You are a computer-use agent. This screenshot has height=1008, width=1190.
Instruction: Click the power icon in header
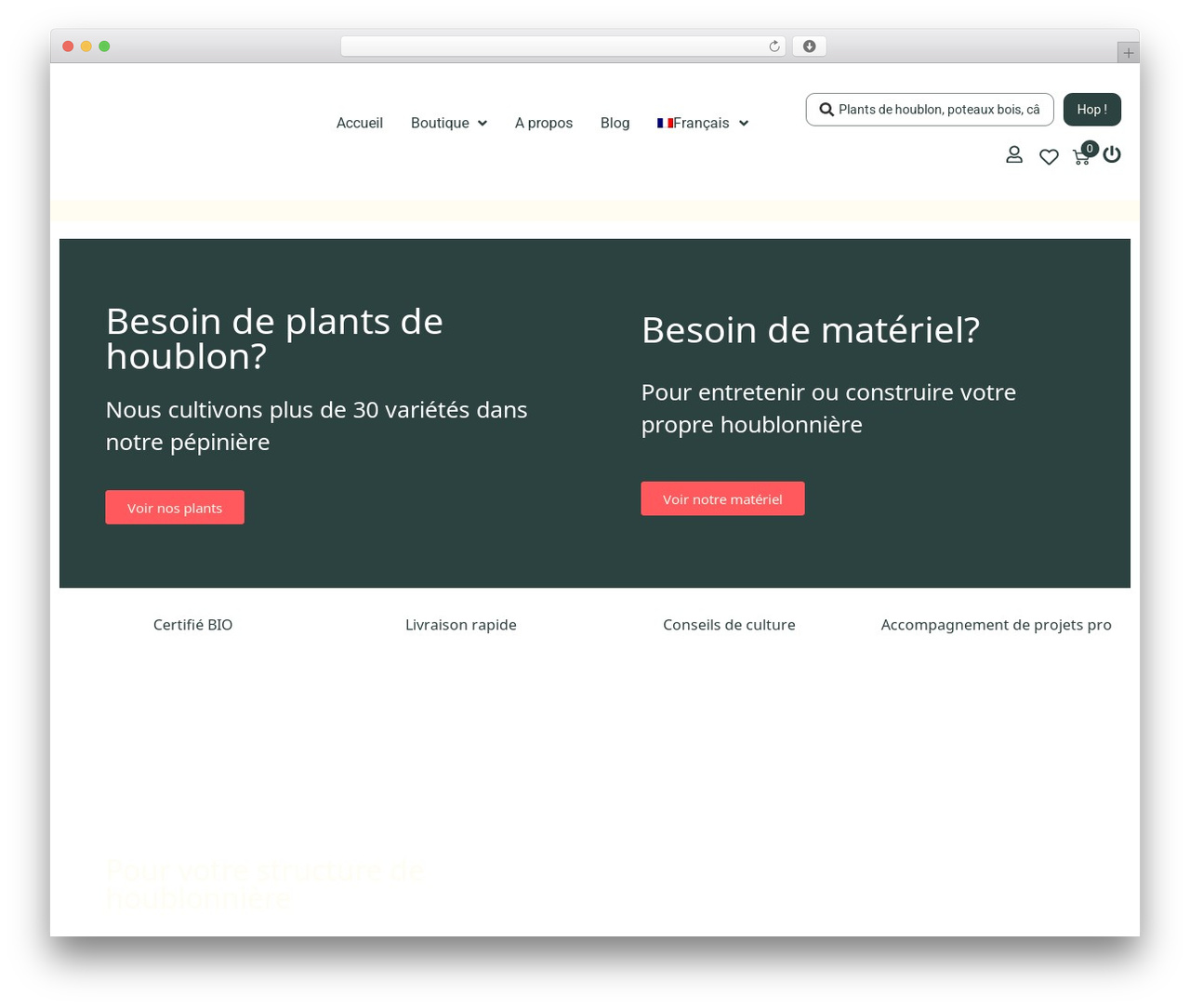click(1112, 154)
